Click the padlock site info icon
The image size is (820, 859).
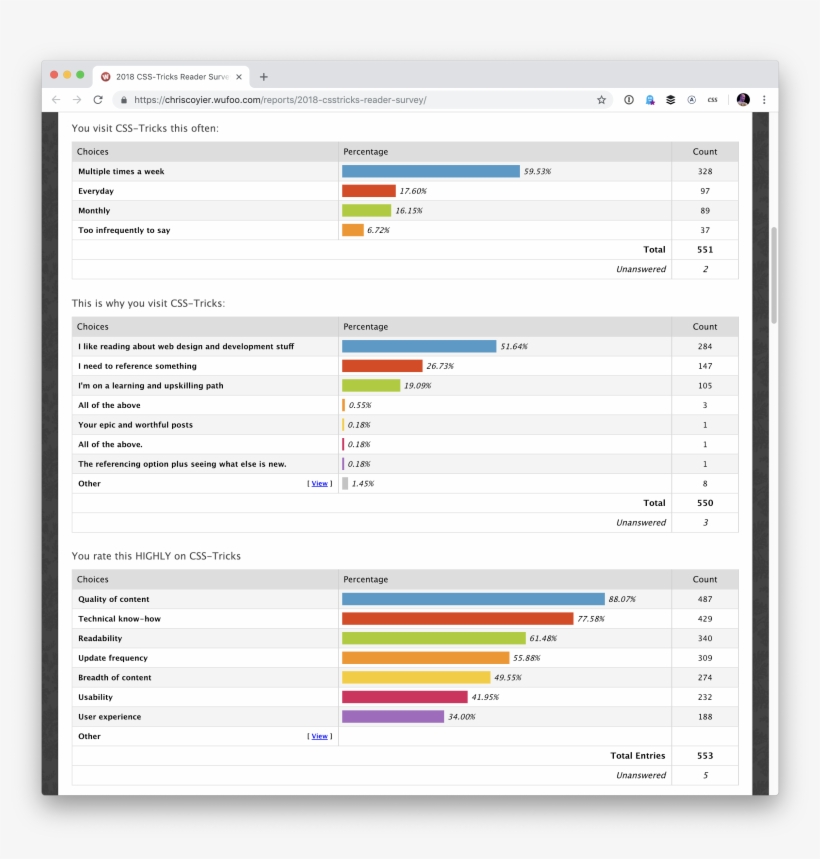(124, 100)
